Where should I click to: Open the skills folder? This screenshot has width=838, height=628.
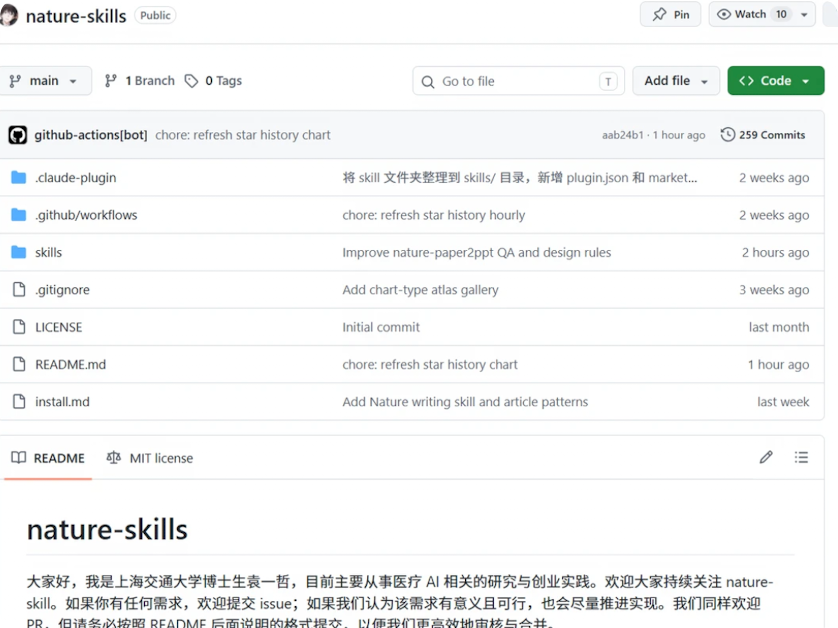click(49, 253)
